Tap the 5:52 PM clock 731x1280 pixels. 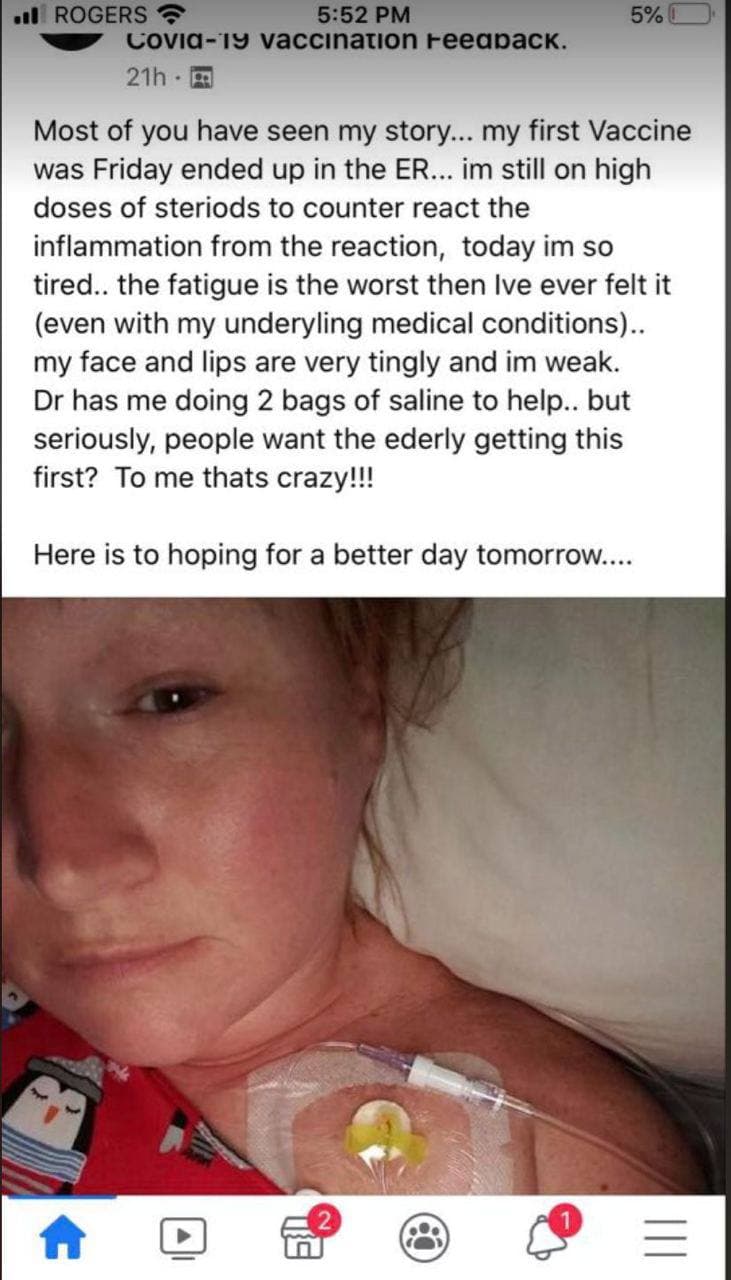(362, 15)
